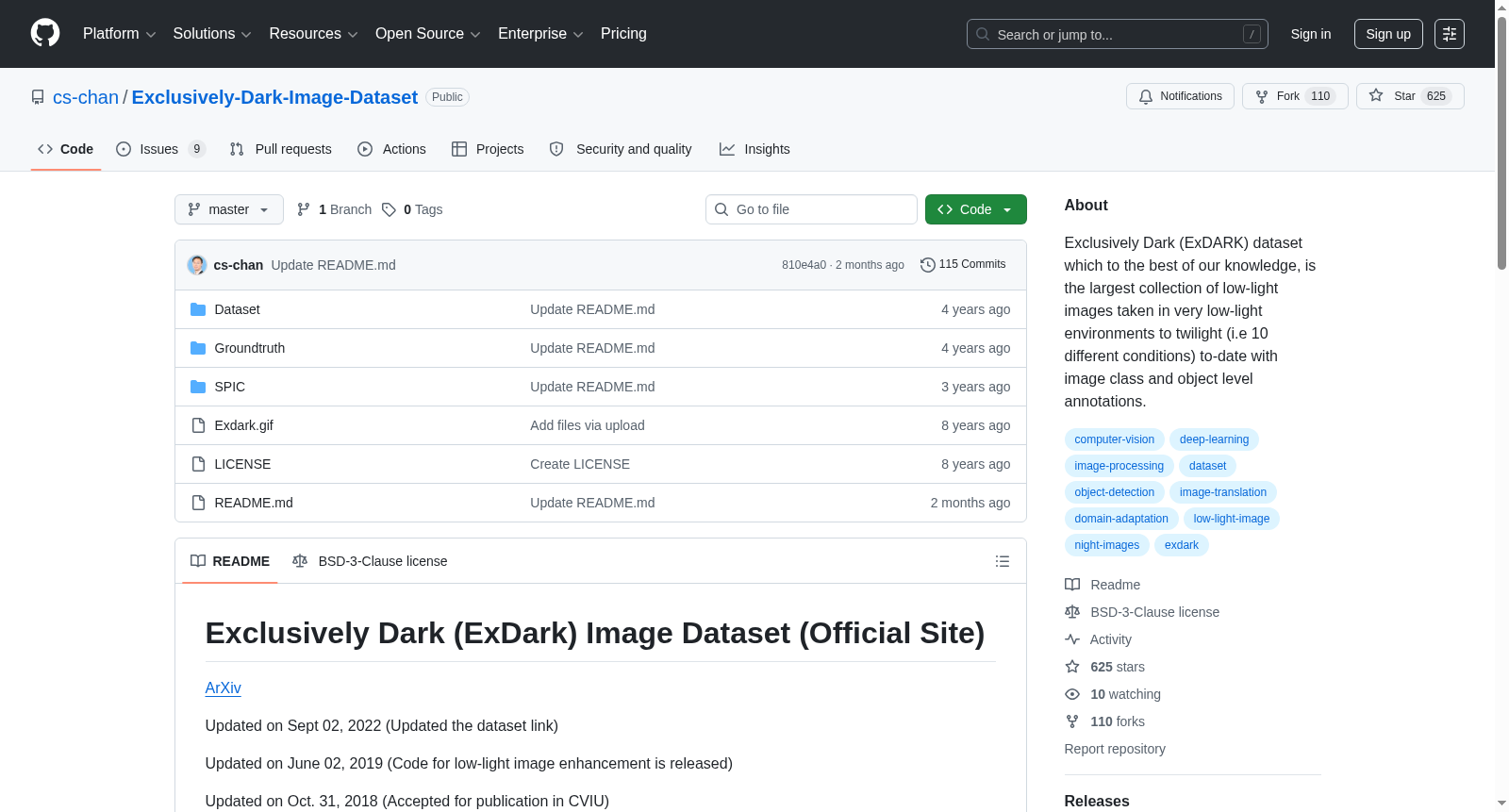This screenshot has width=1509, height=812.
Task: Click the magnifier icon in the search bar
Action: (983, 34)
